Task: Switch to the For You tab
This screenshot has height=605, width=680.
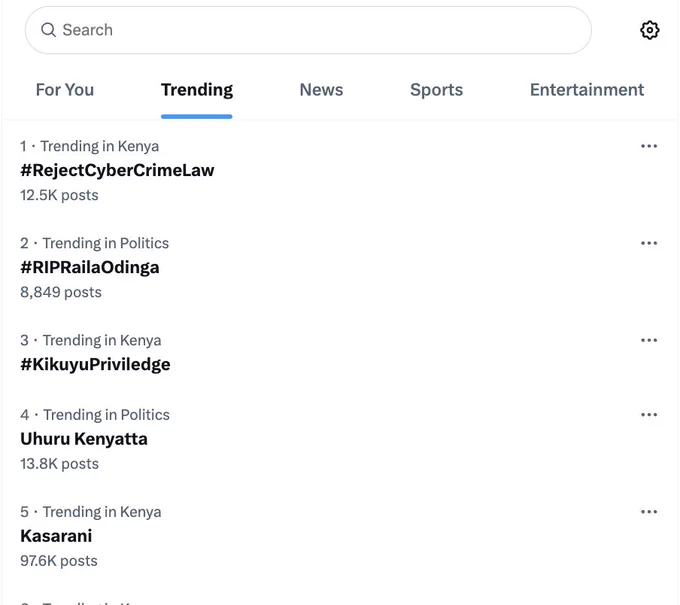Action: click(65, 90)
